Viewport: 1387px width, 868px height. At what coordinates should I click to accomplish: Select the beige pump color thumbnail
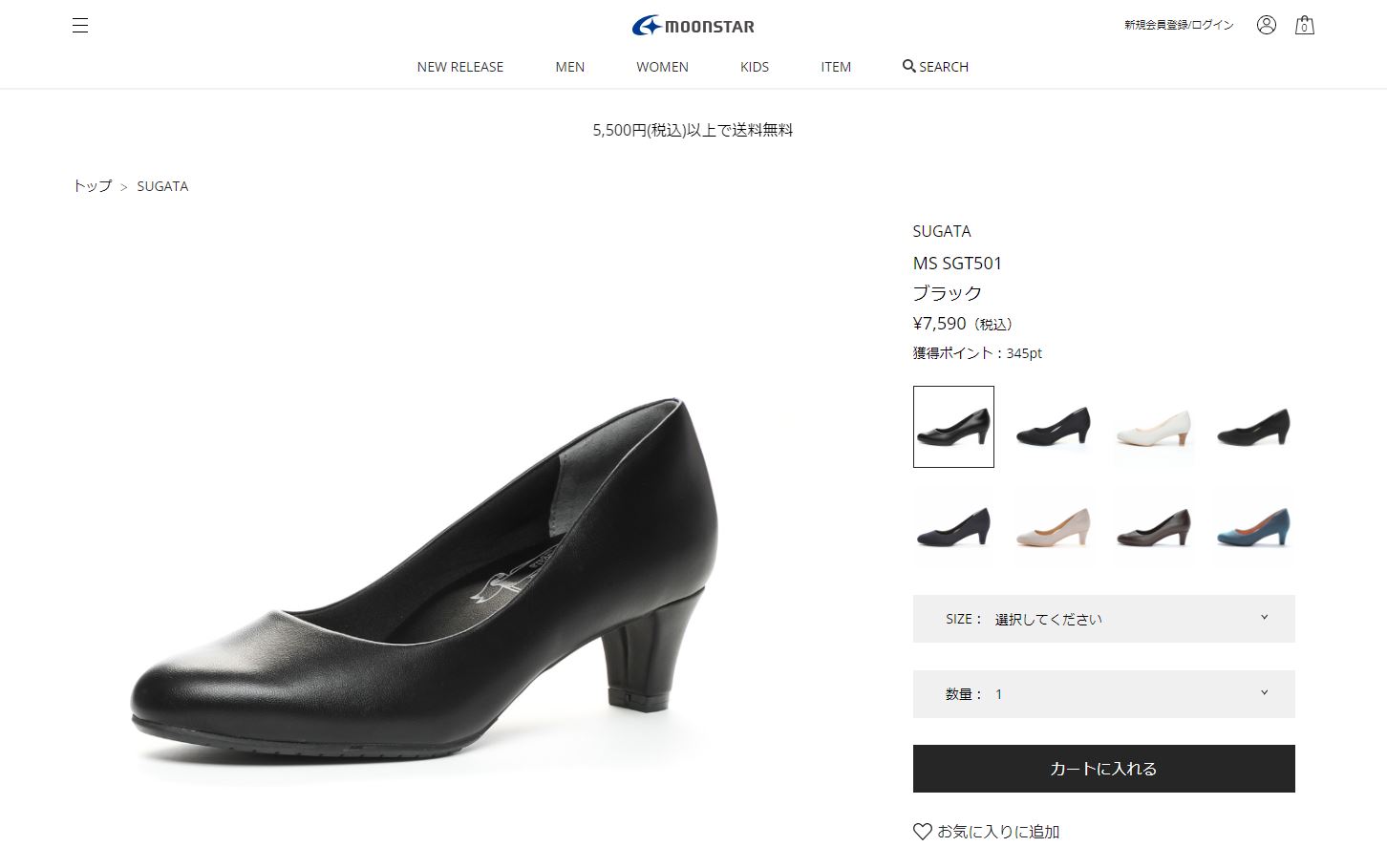[x=1054, y=527]
